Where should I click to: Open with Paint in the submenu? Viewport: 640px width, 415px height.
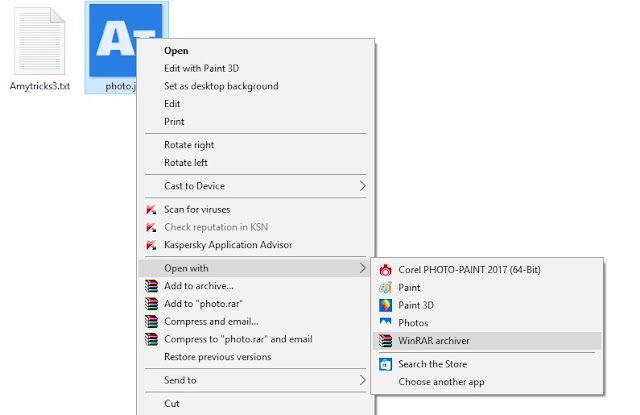[x=487, y=288]
